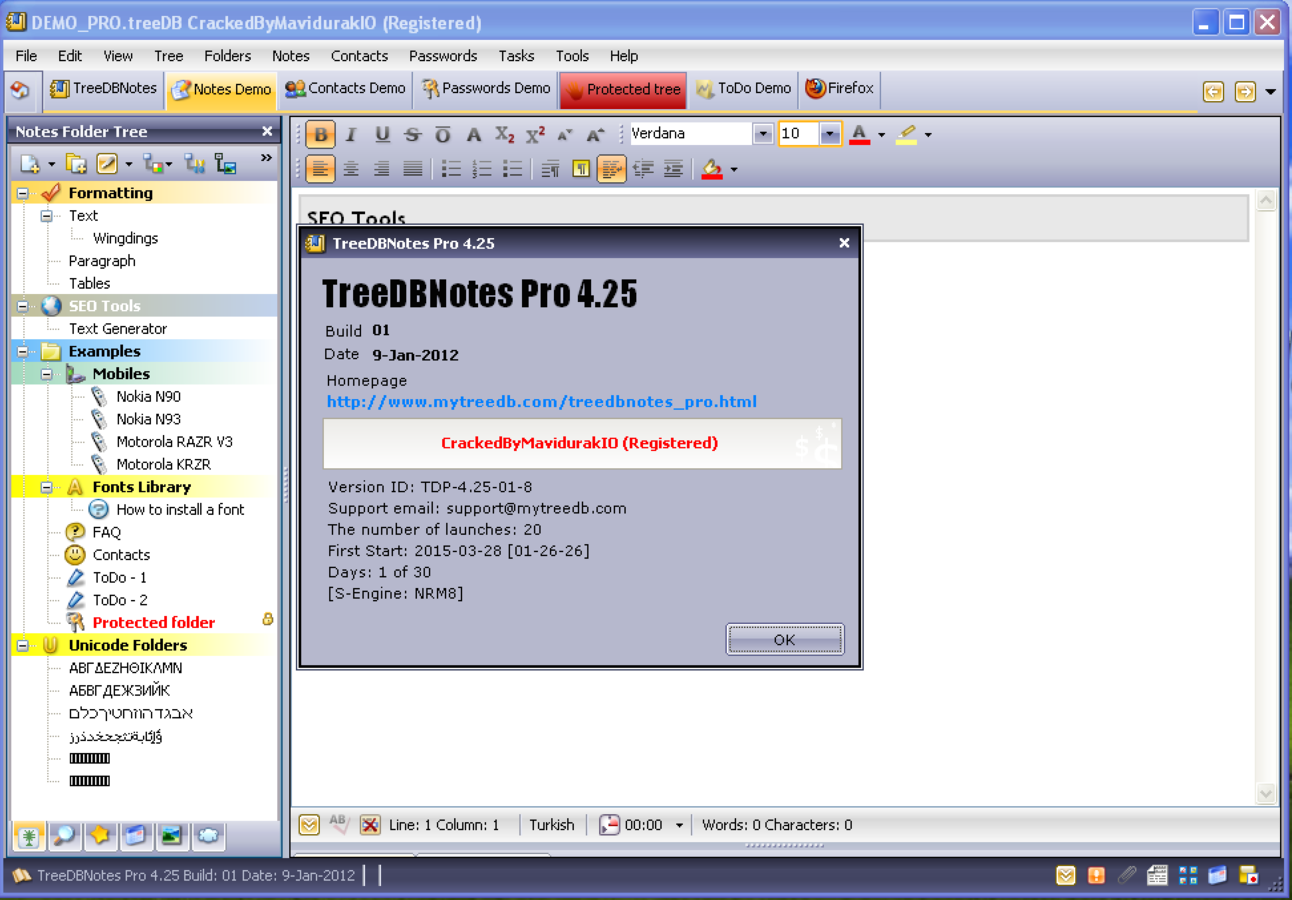Switch to Contacts Demo tab

(x=345, y=88)
